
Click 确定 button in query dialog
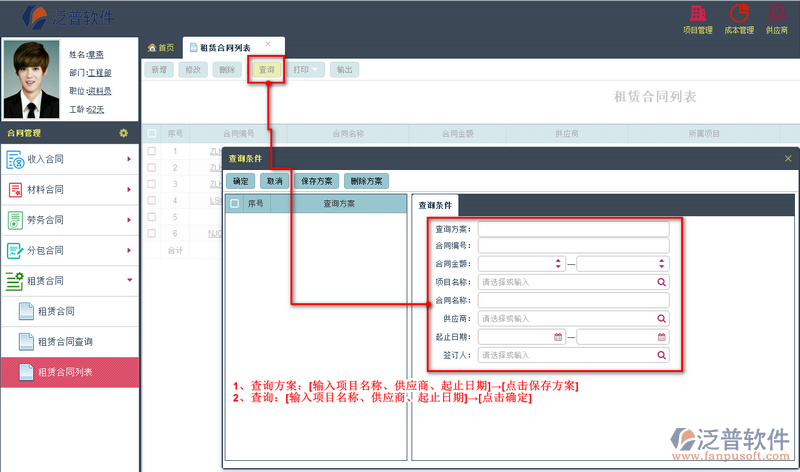pos(242,181)
